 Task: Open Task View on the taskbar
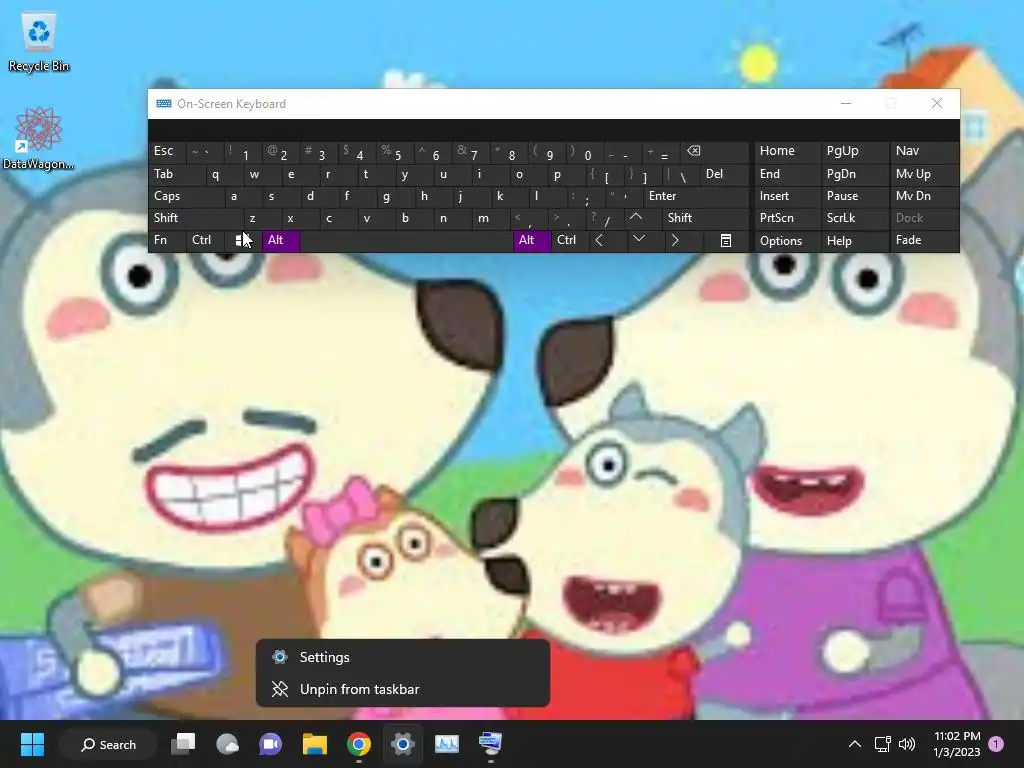[x=184, y=744]
